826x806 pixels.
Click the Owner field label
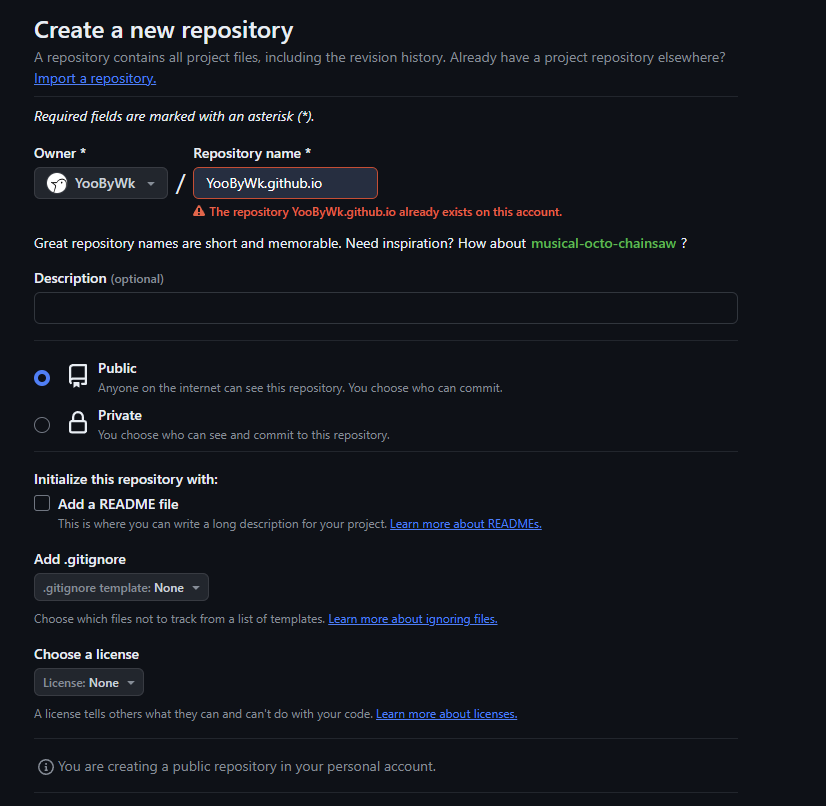pyautogui.click(x=60, y=153)
